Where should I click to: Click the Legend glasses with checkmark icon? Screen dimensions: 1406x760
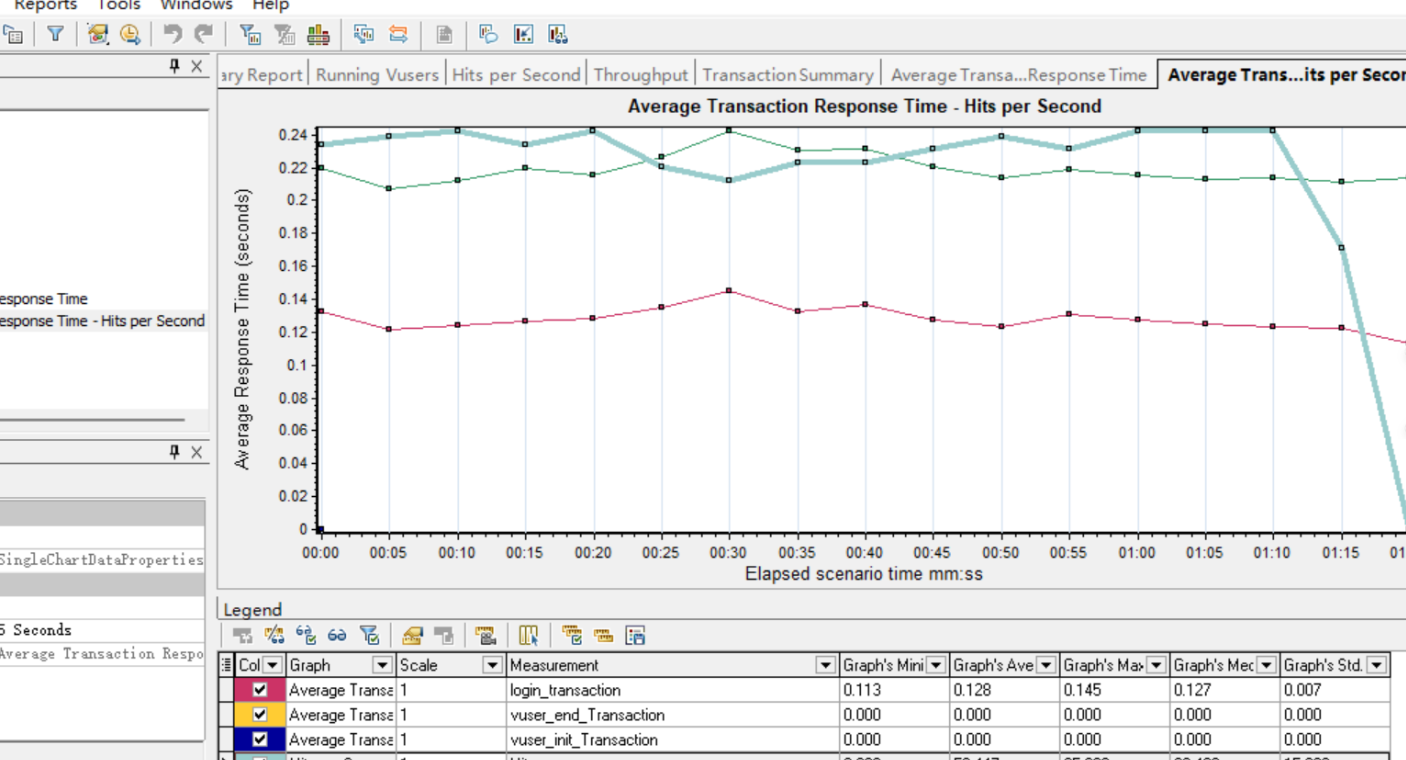coord(306,635)
